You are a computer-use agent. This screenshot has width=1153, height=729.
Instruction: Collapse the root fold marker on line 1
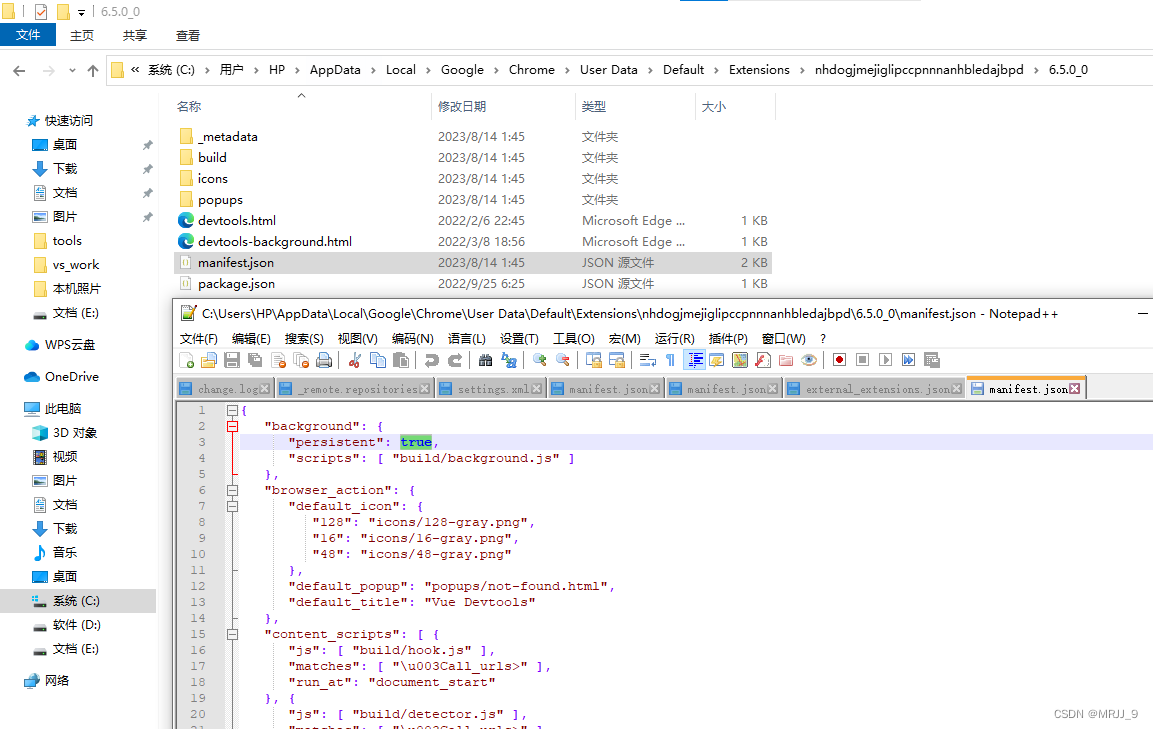[232, 410]
